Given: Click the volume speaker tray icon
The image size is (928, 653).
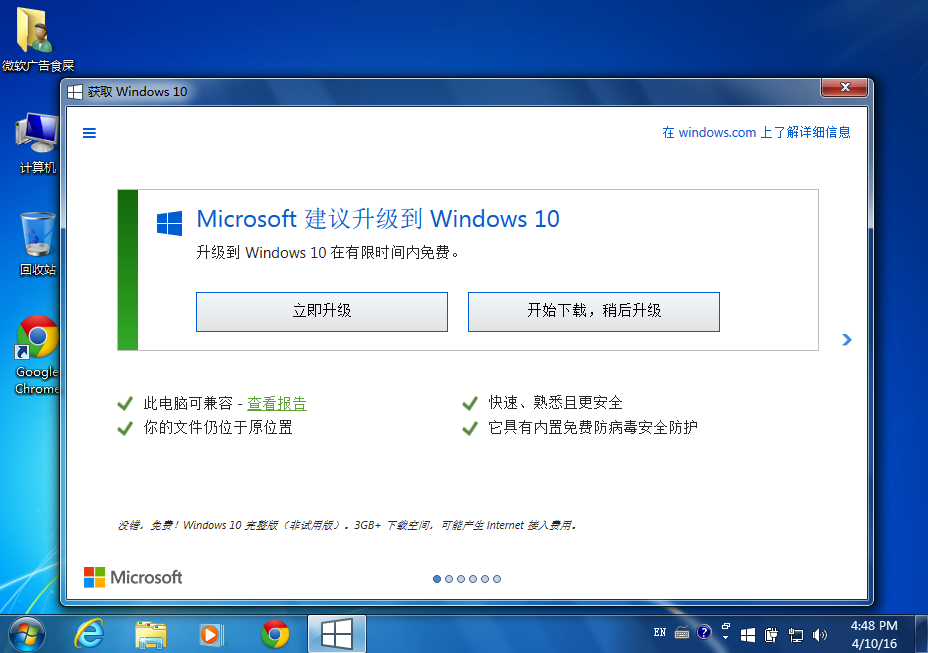Looking at the screenshot, I should point(820,635).
